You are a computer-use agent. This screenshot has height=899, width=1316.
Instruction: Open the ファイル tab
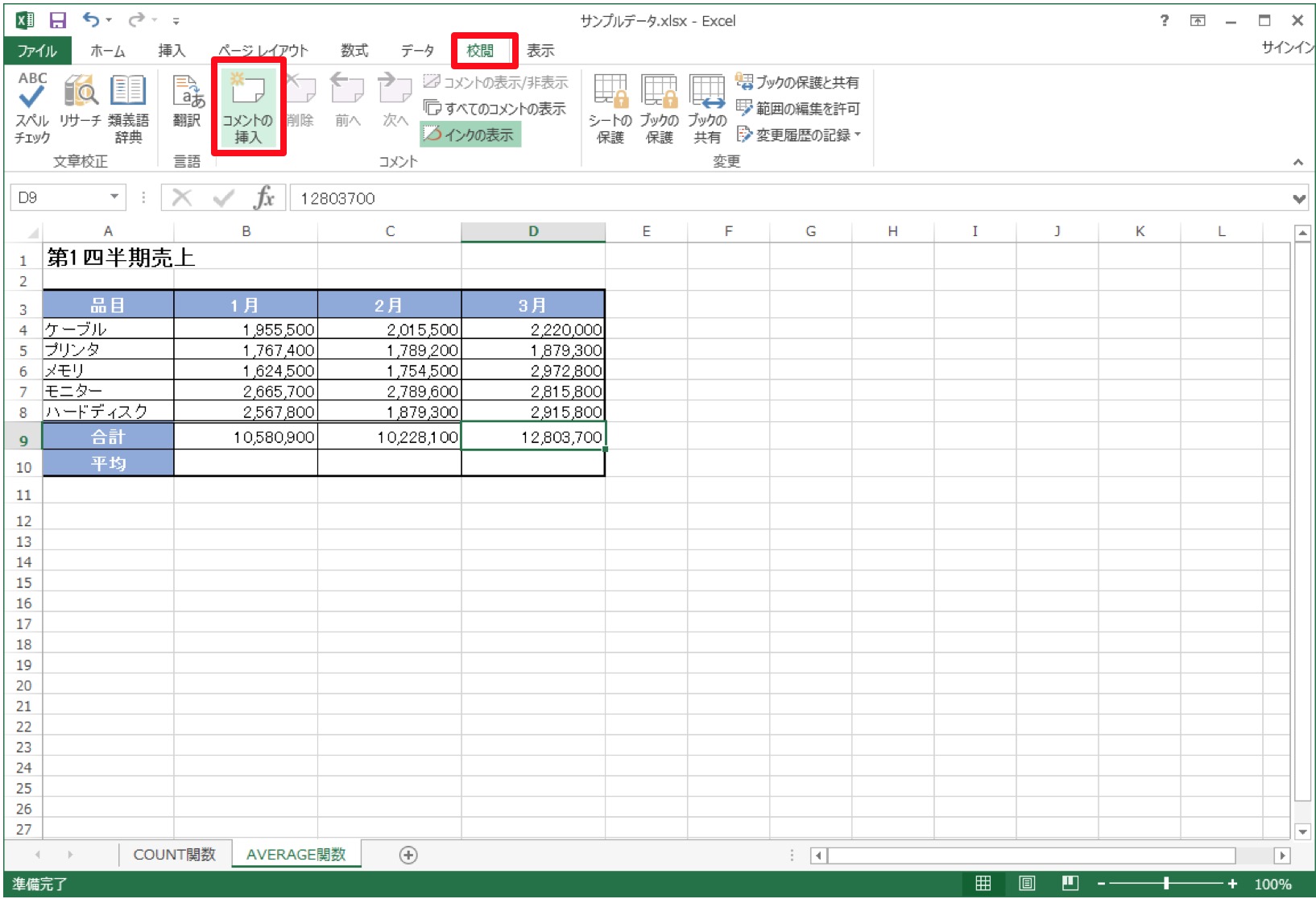pos(37,50)
